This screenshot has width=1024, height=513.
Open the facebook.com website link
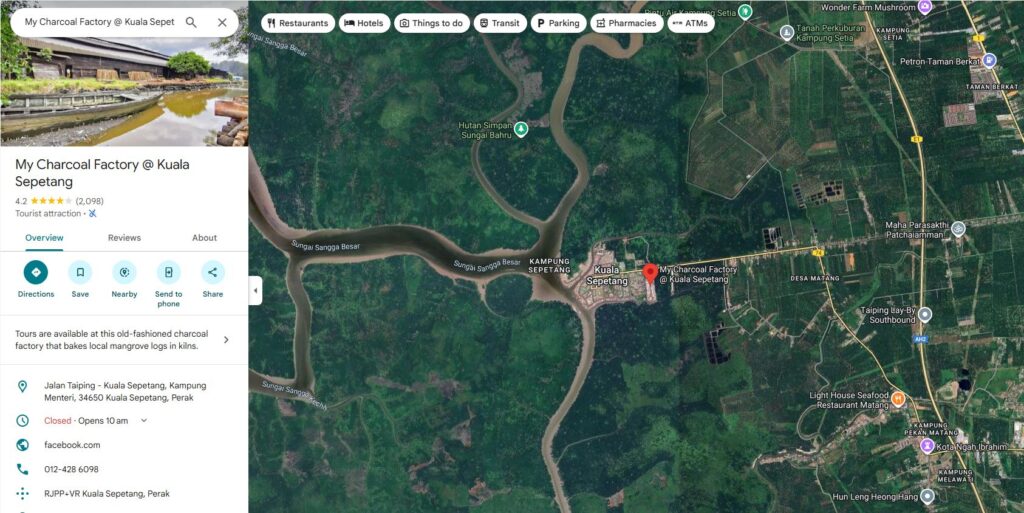(72, 445)
